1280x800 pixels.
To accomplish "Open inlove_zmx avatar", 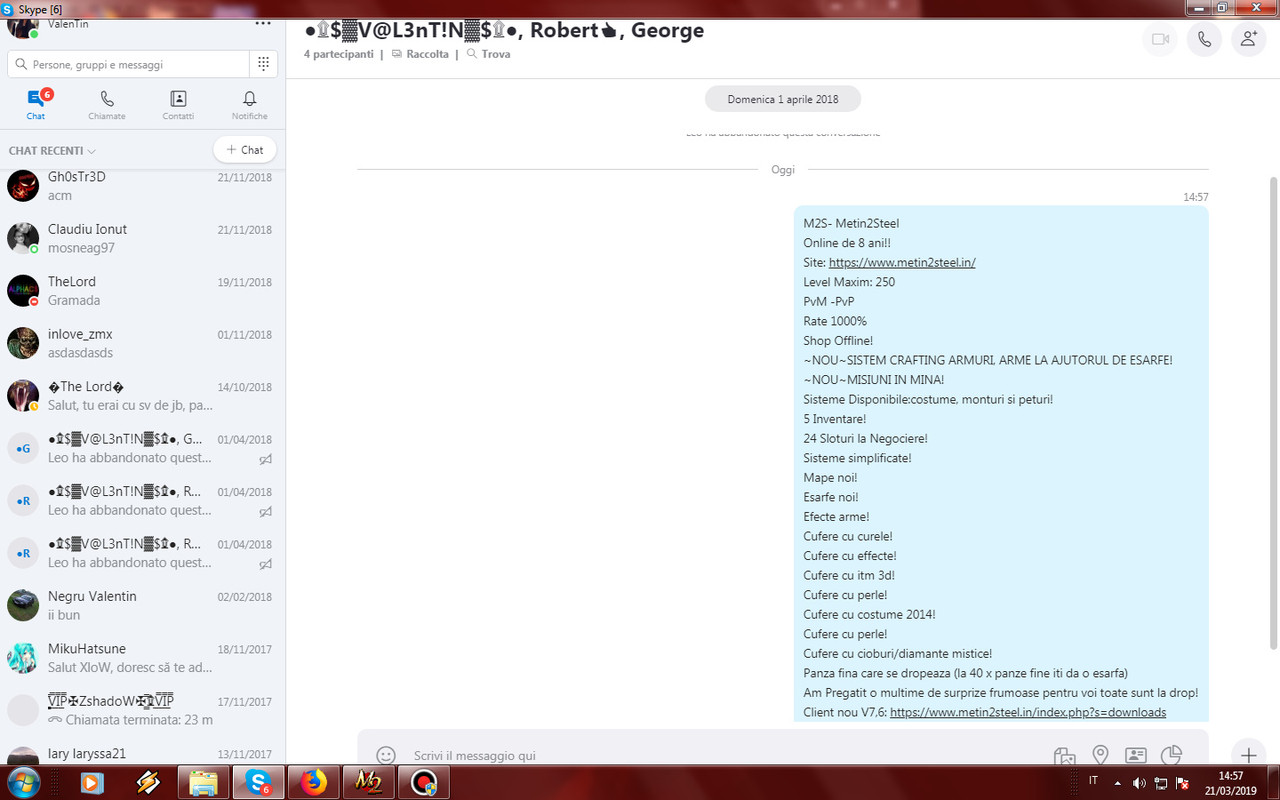I will coord(23,343).
